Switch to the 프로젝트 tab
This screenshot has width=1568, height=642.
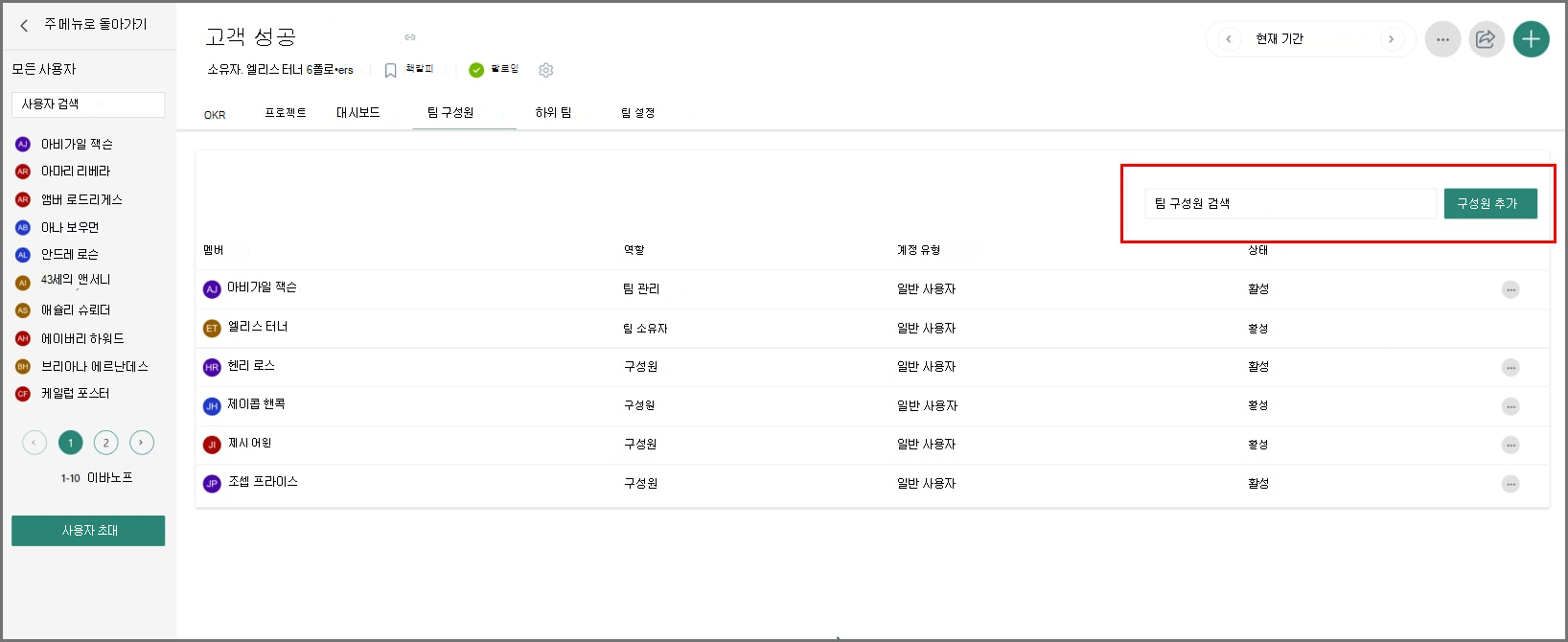286,113
